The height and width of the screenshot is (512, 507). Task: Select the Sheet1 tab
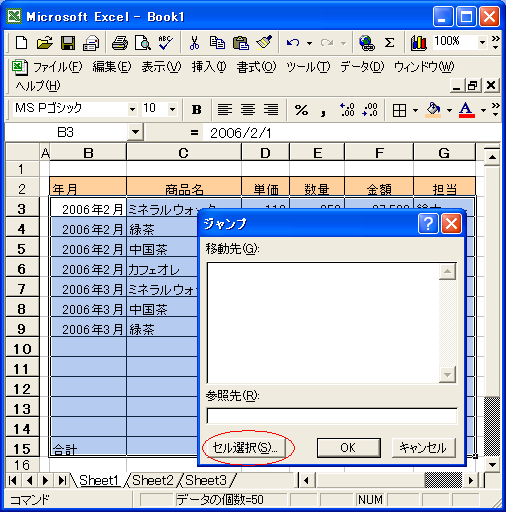pos(99,480)
